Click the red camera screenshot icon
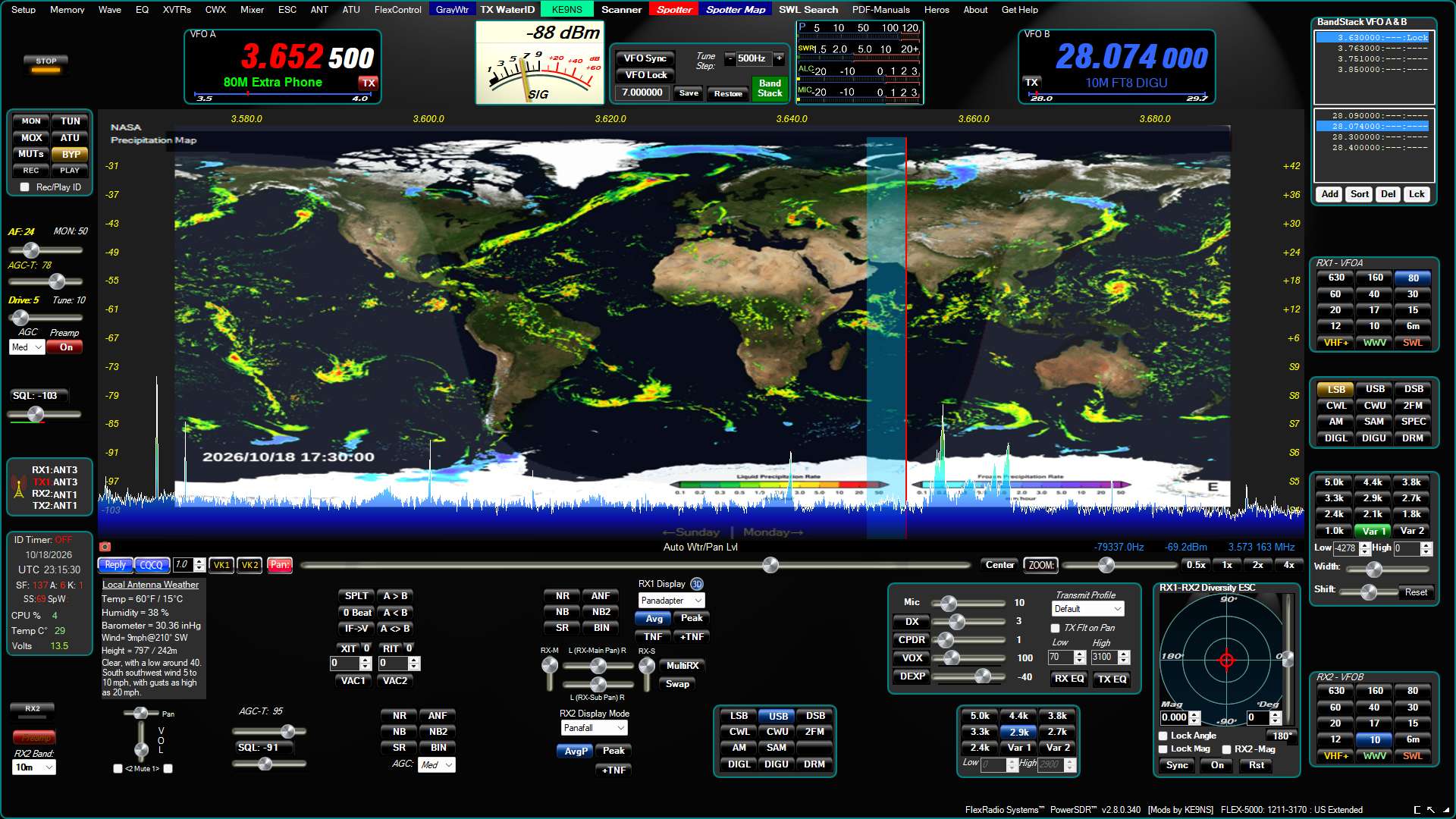The width and height of the screenshot is (1456, 819). [105, 546]
